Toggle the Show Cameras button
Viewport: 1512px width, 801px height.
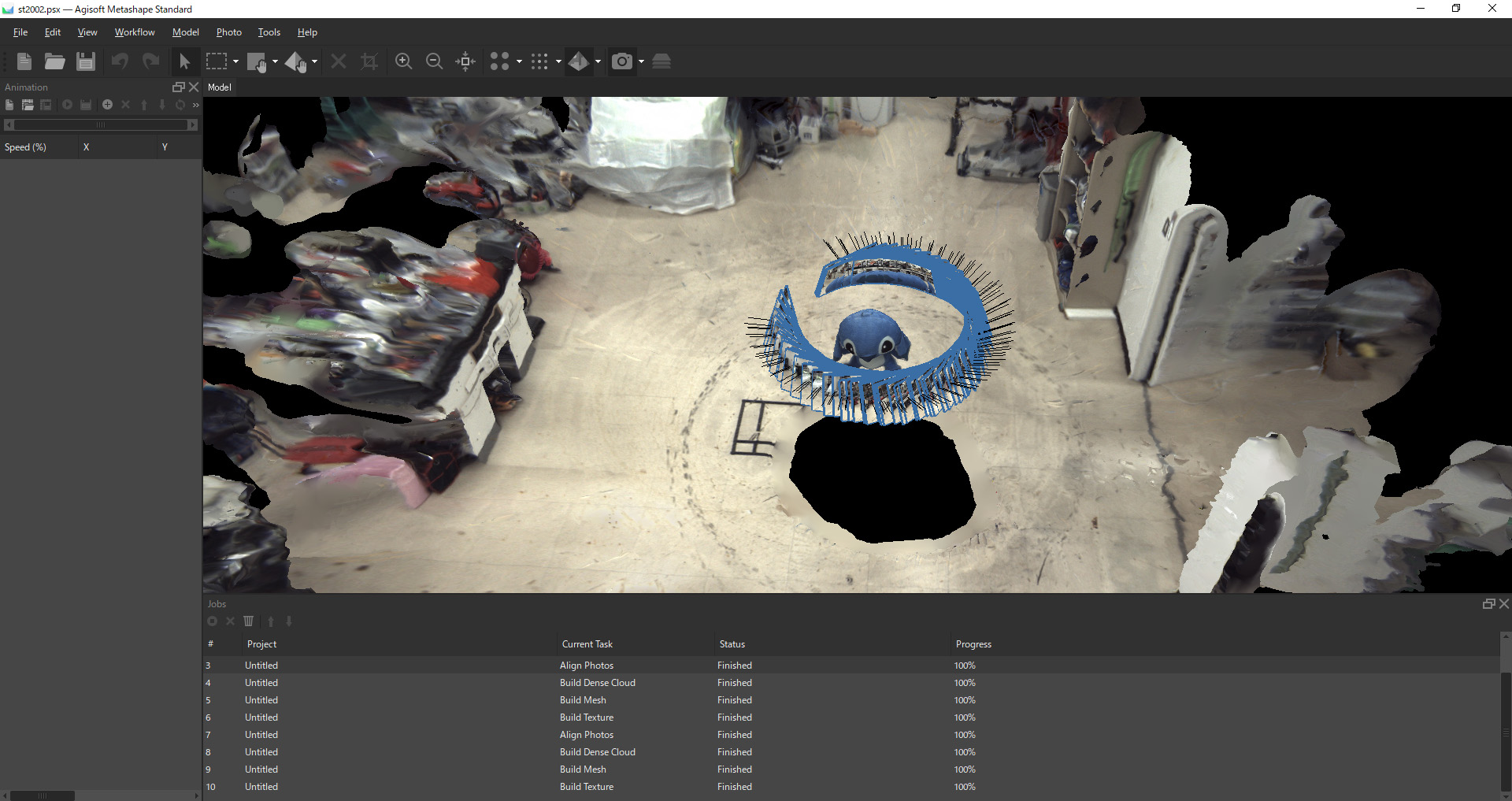(621, 61)
